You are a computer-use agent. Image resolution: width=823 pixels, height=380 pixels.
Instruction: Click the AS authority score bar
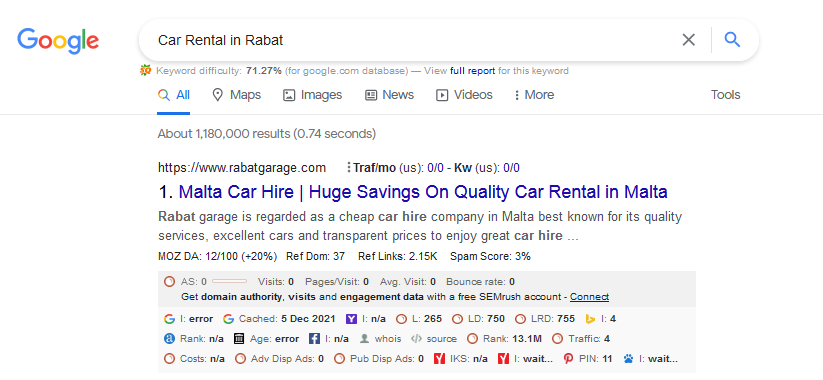tap(229, 282)
